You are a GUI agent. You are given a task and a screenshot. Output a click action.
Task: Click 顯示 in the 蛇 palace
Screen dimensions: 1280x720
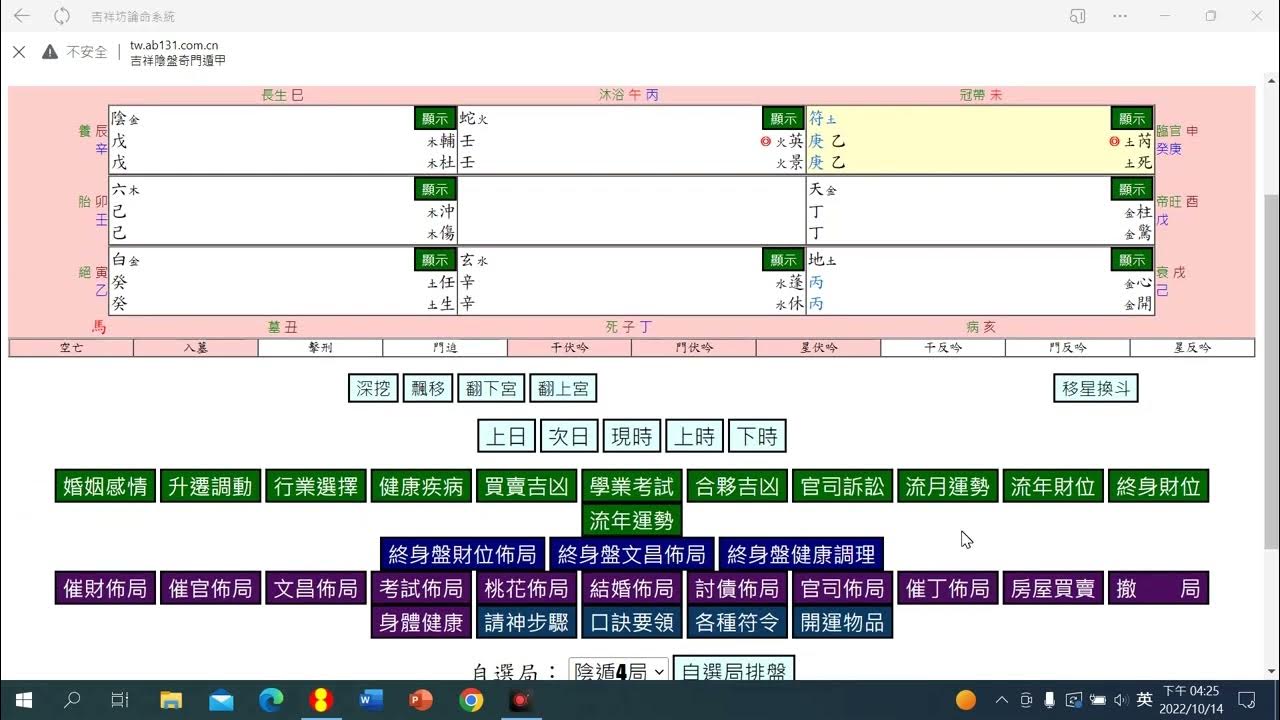(x=783, y=118)
